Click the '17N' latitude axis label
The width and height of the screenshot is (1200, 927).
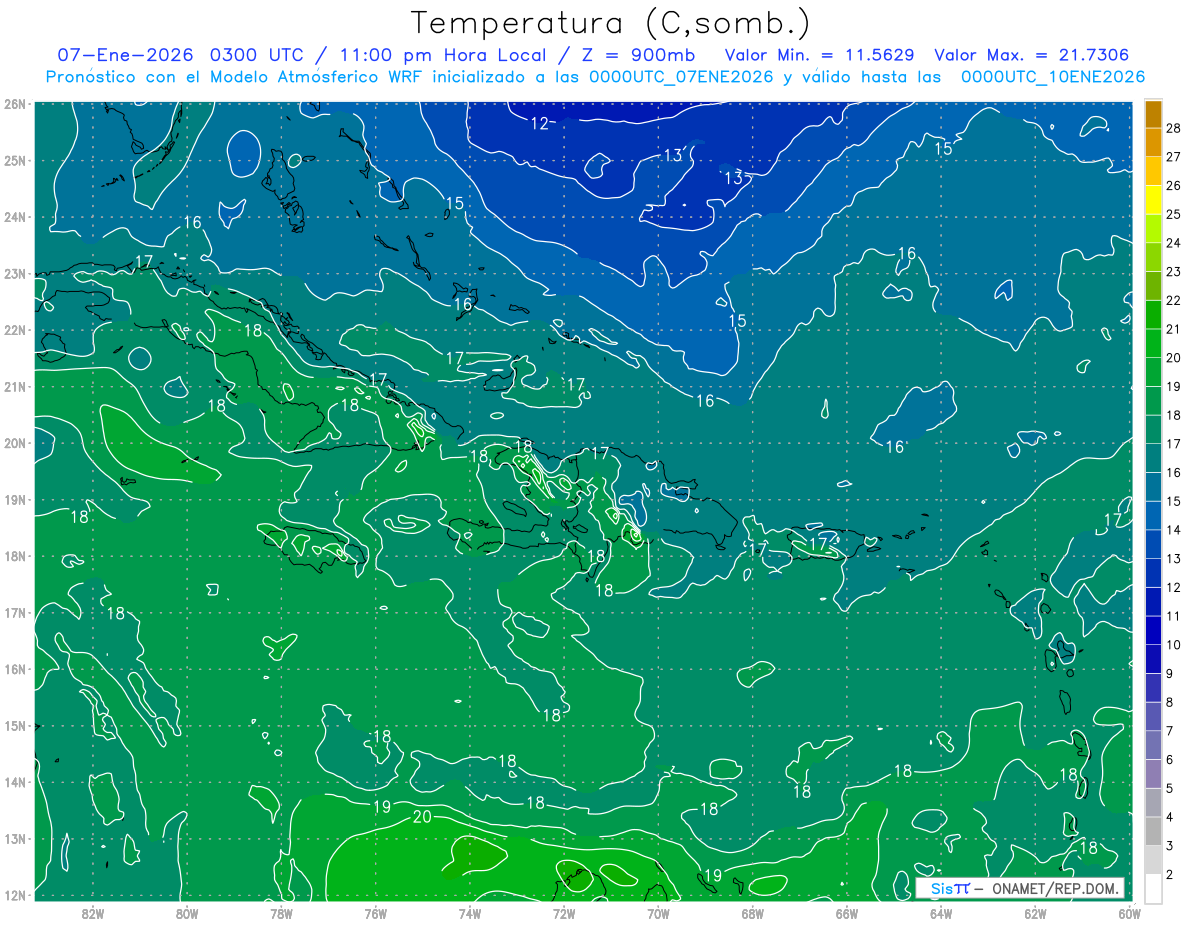point(14,612)
